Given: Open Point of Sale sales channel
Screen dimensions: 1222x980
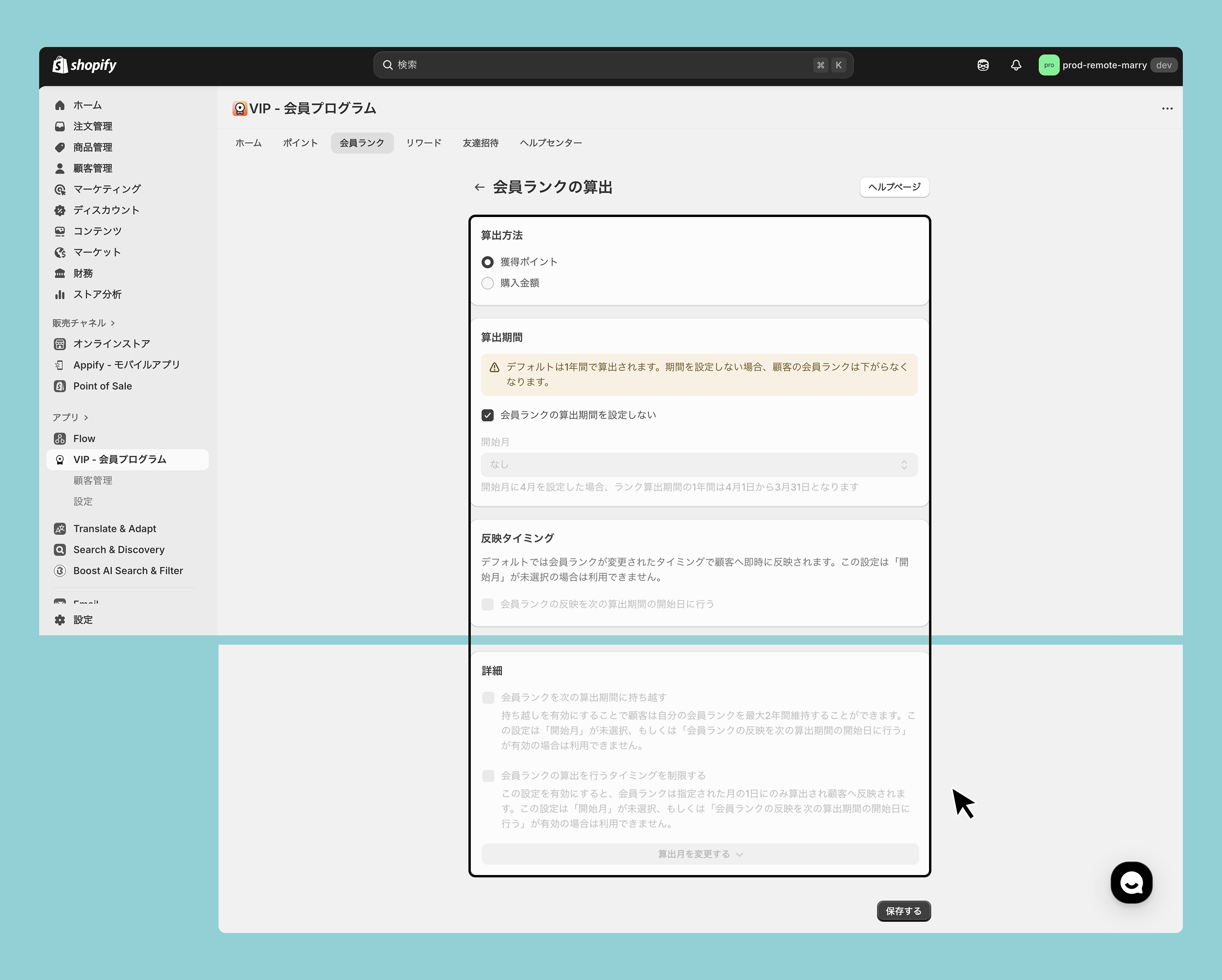Looking at the screenshot, I should [102, 386].
